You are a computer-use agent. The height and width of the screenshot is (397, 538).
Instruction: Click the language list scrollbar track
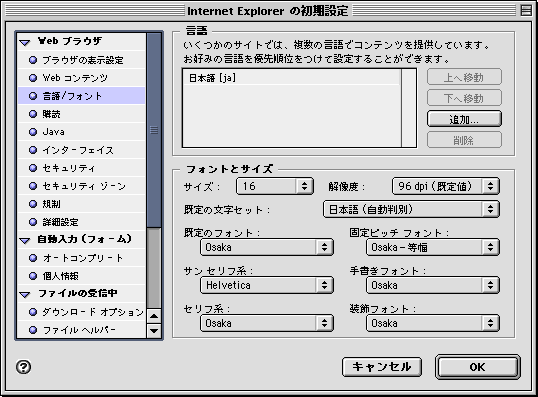tap(409, 108)
